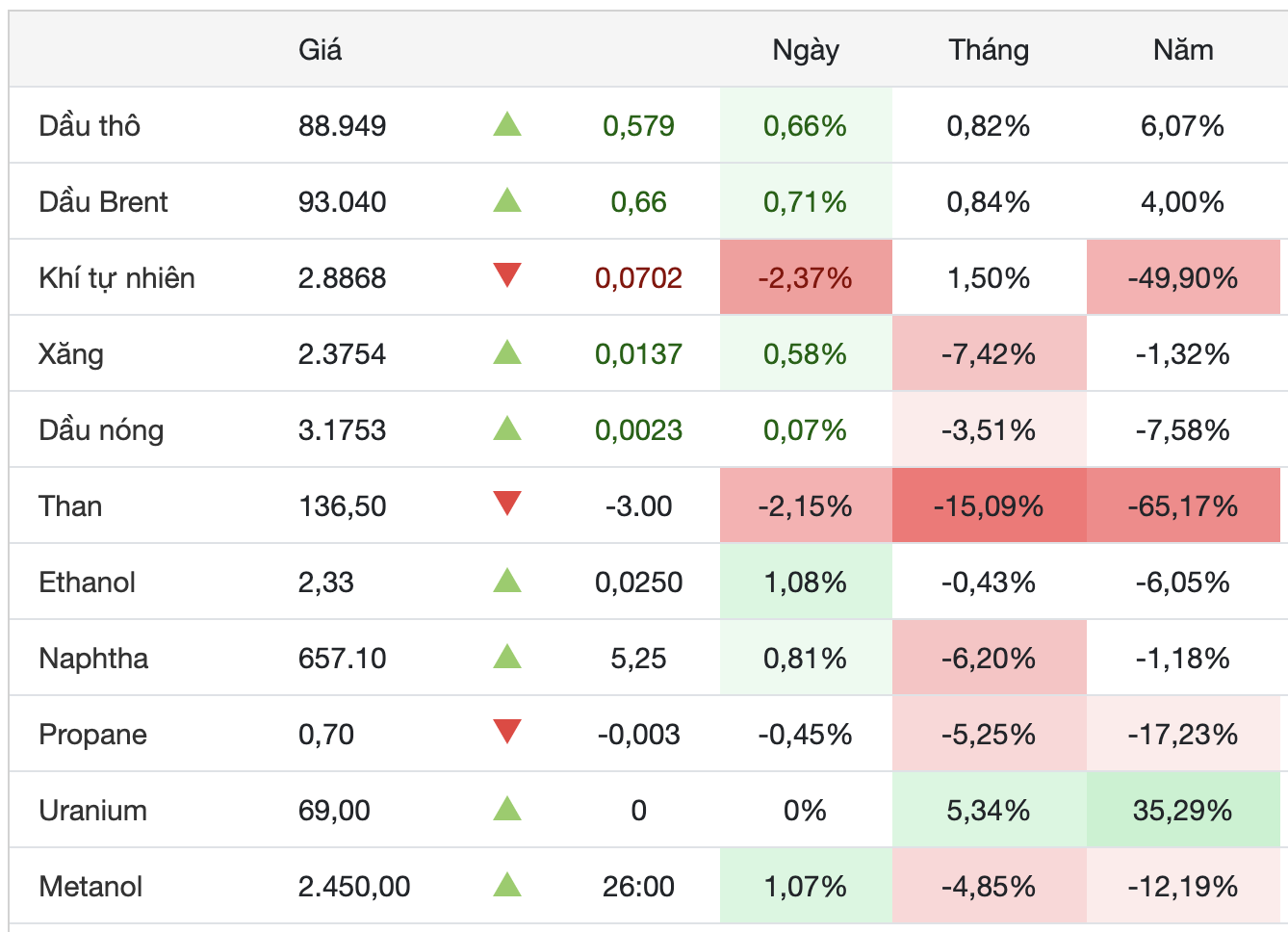Click the change value -3.00

(638, 506)
